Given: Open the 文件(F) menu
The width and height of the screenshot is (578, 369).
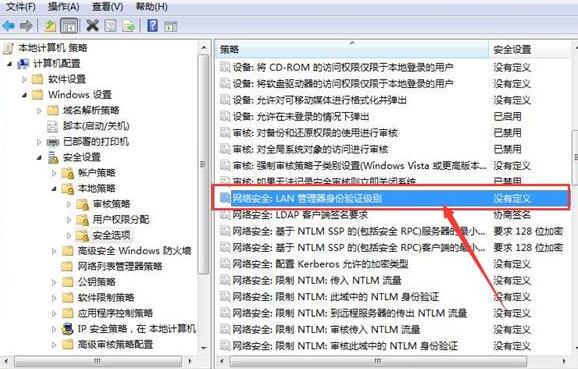Looking at the screenshot, I should pyautogui.click(x=21, y=6).
